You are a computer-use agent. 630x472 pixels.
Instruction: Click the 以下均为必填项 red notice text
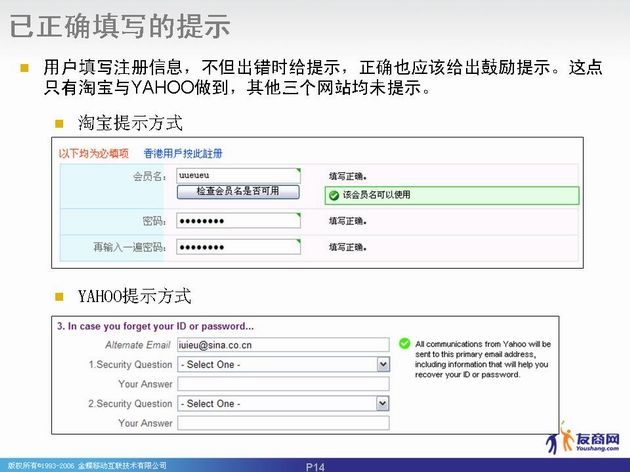[93, 154]
